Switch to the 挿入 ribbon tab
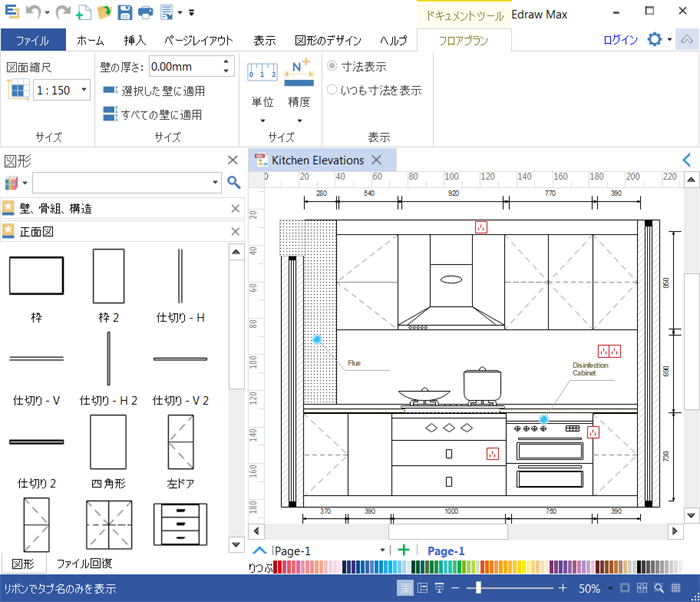This screenshot has width=700, height=602. click(x=134, y=41)
